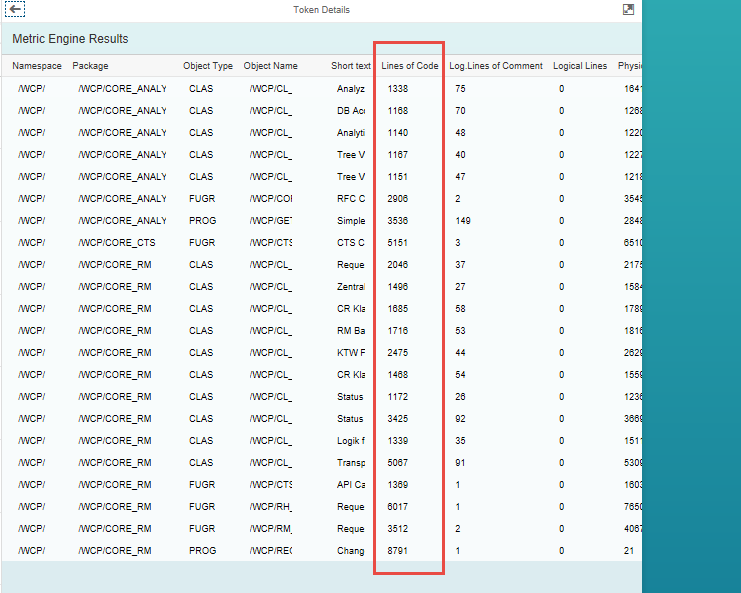The height and width of the screenshot is (593, 741).
Task: Select comment lines value 27
Action: pos(460,286)
